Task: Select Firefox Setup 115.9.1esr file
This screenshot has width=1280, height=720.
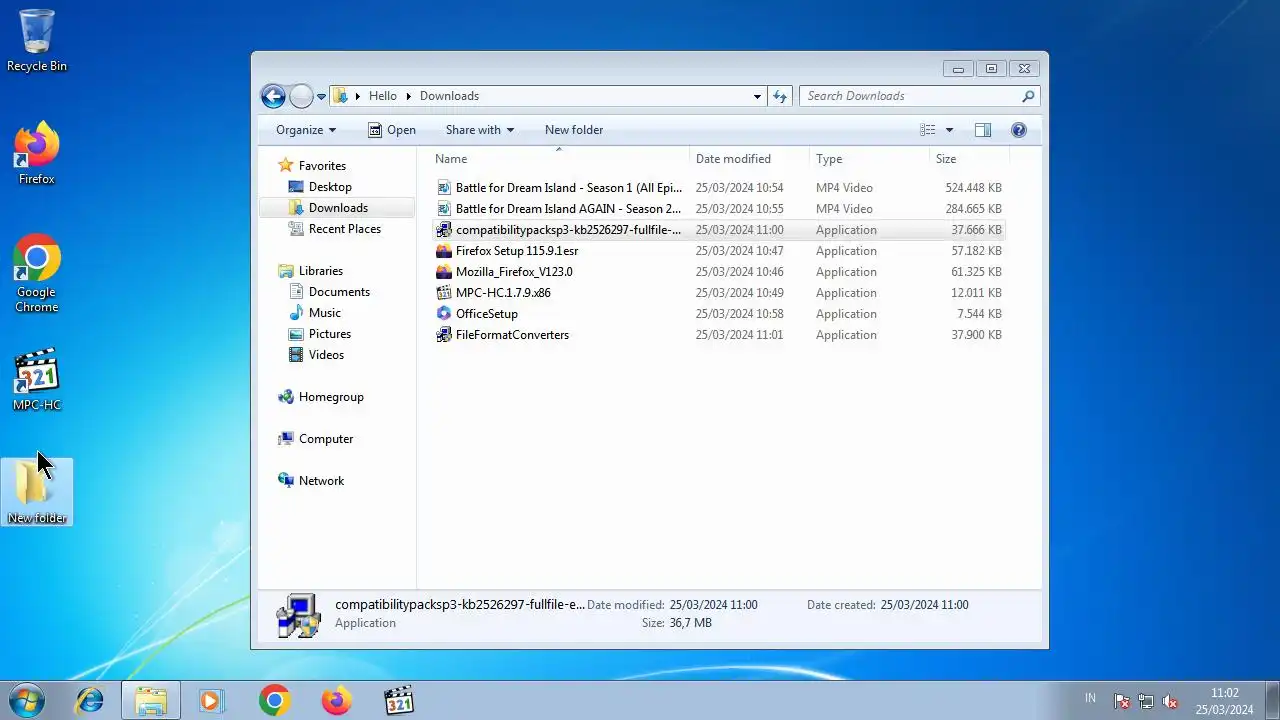Action: tap(719, 251)
